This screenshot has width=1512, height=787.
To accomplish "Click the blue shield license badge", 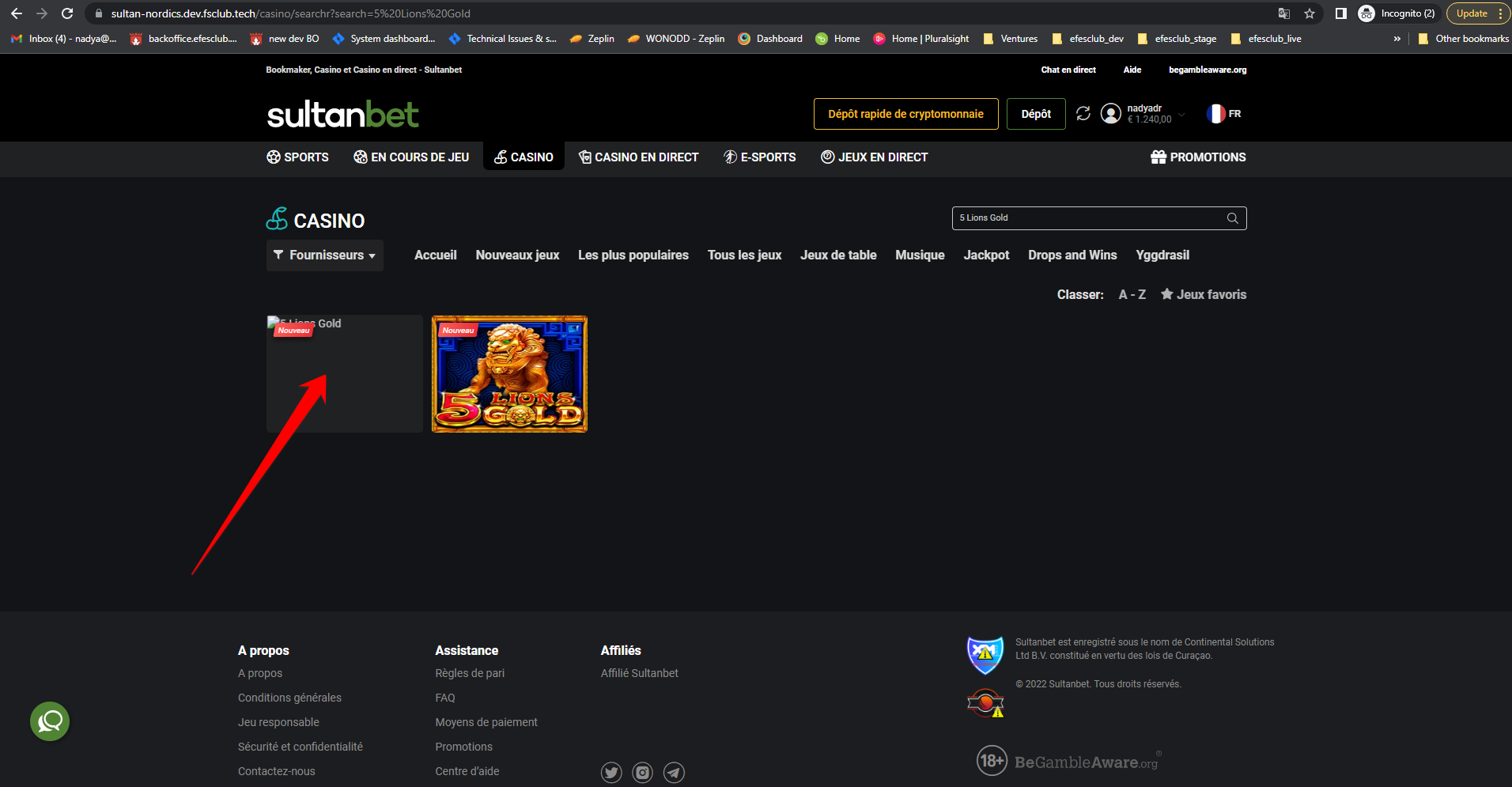I will click(x=985, y=655).
